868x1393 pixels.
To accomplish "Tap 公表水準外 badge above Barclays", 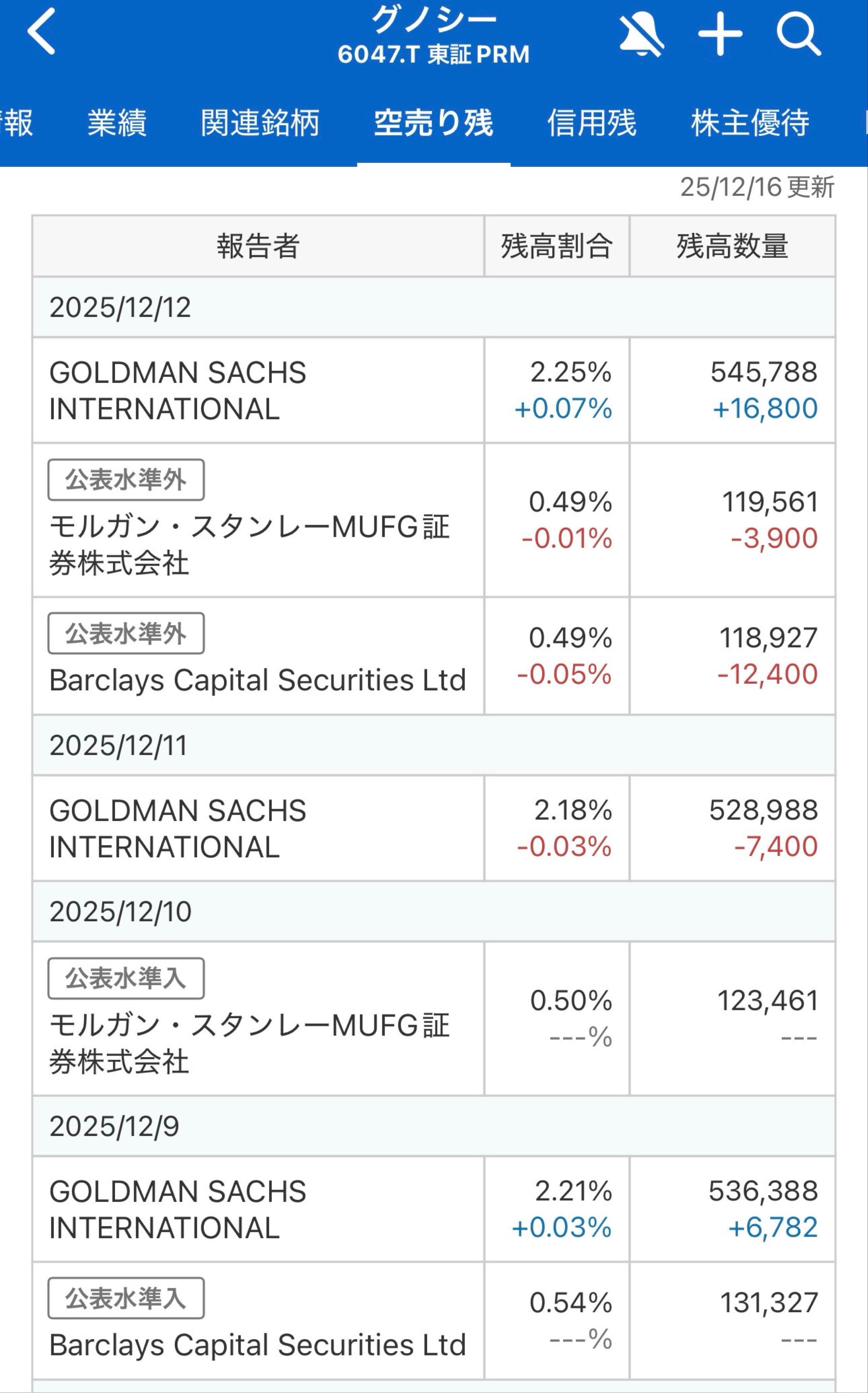I will [126, 633].
